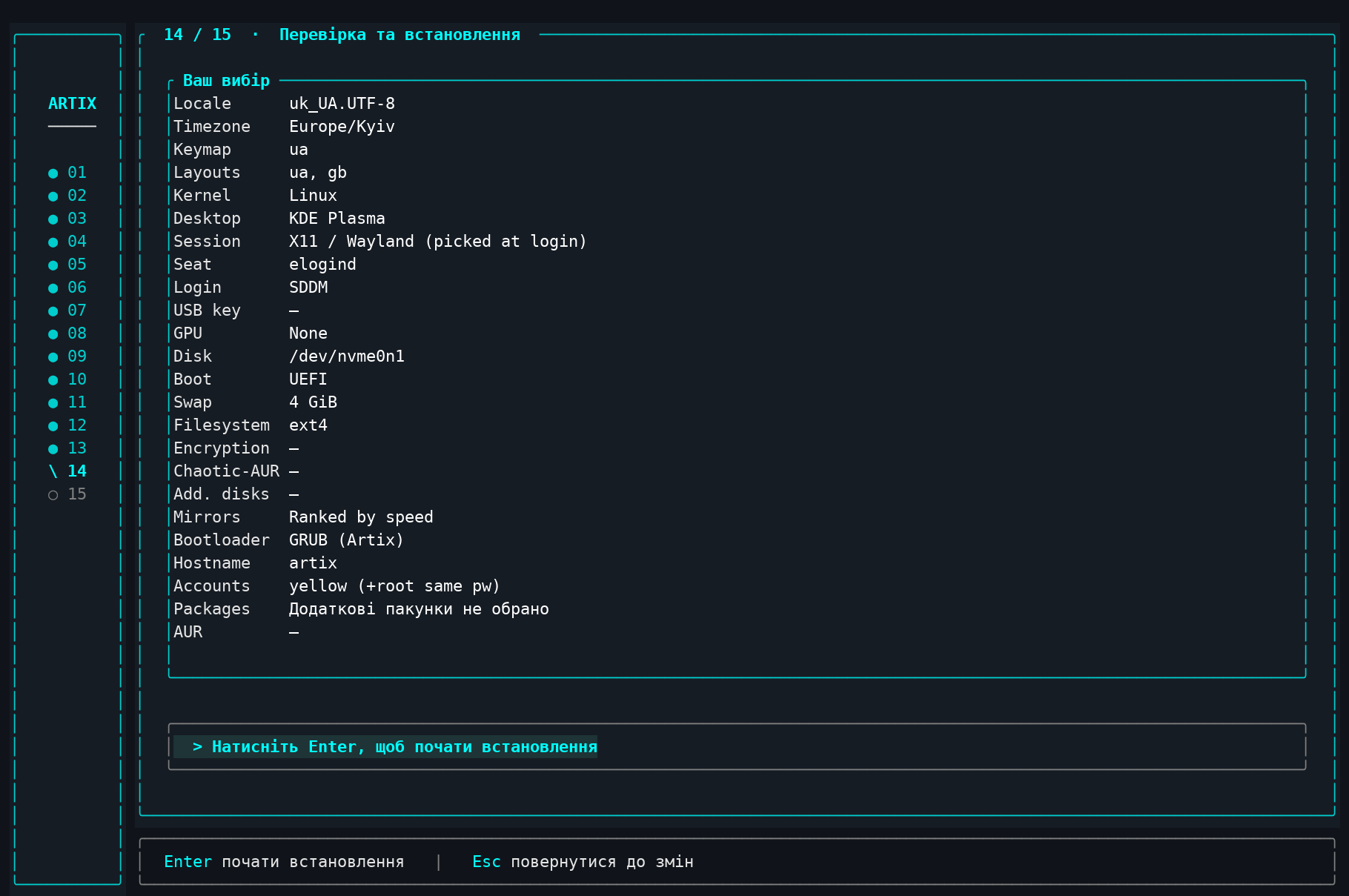Click the Accounts label
Screen dimensions: 1349x896
[x=212, y=586]
